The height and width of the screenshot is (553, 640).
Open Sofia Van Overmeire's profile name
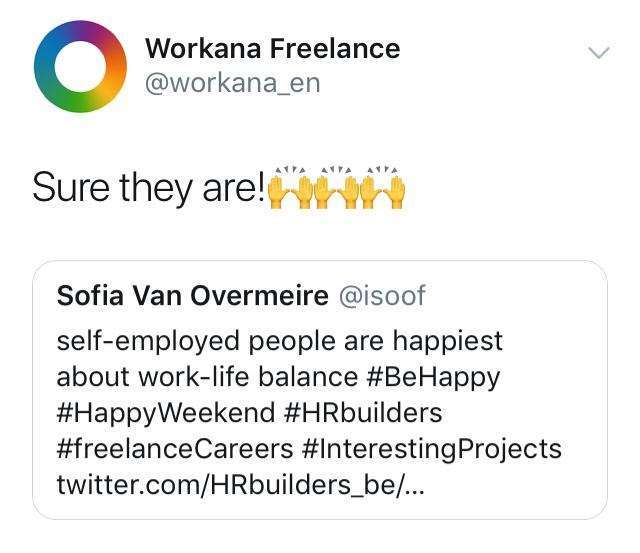(192, 296)
